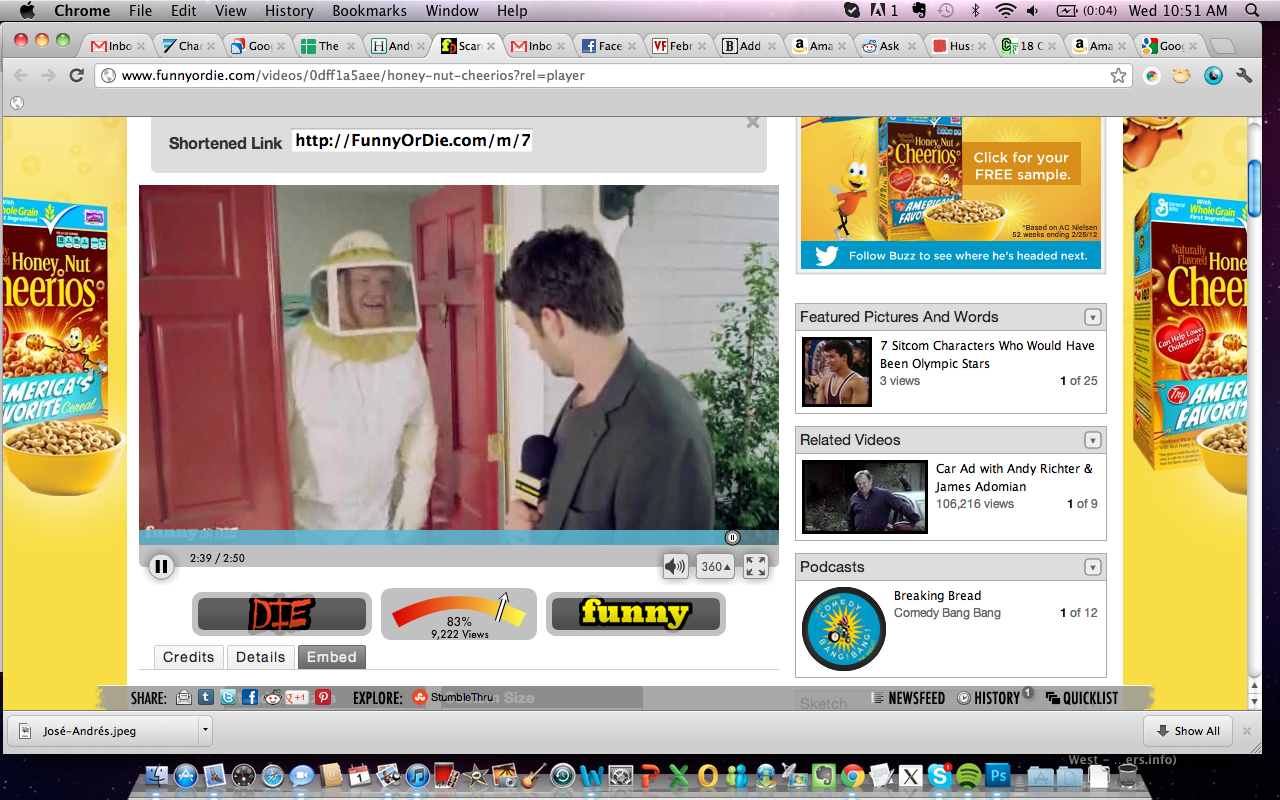This screenshot has height=800, width=1280.
Task: Bookmark this page with the star icon
Action: [1118, 76]
